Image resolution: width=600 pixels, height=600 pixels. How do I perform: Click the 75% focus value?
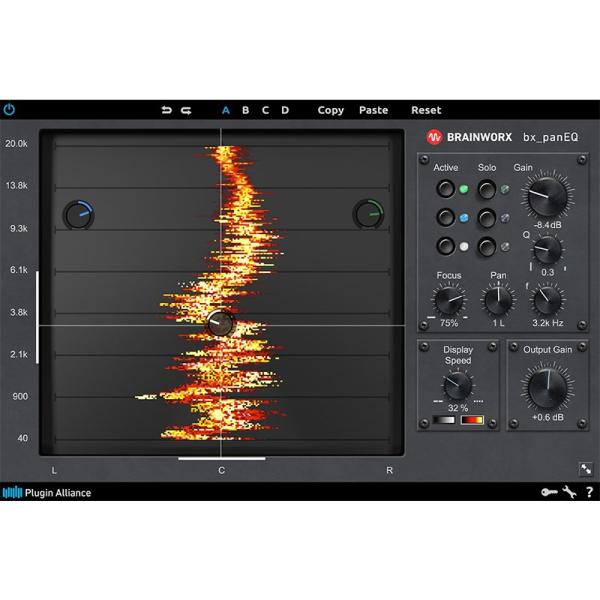point(449,323)
